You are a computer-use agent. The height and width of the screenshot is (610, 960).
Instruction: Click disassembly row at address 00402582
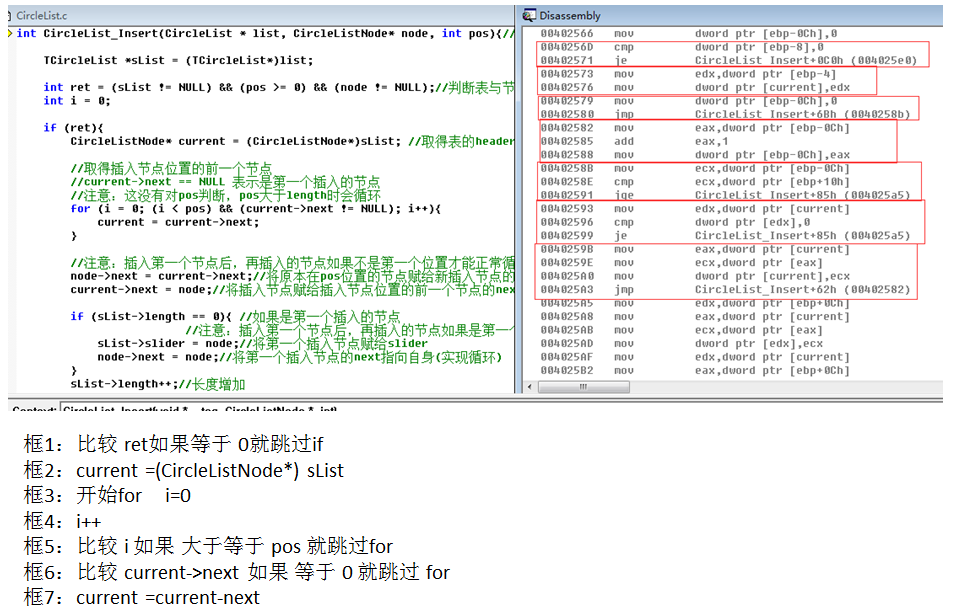coord(695,127)
